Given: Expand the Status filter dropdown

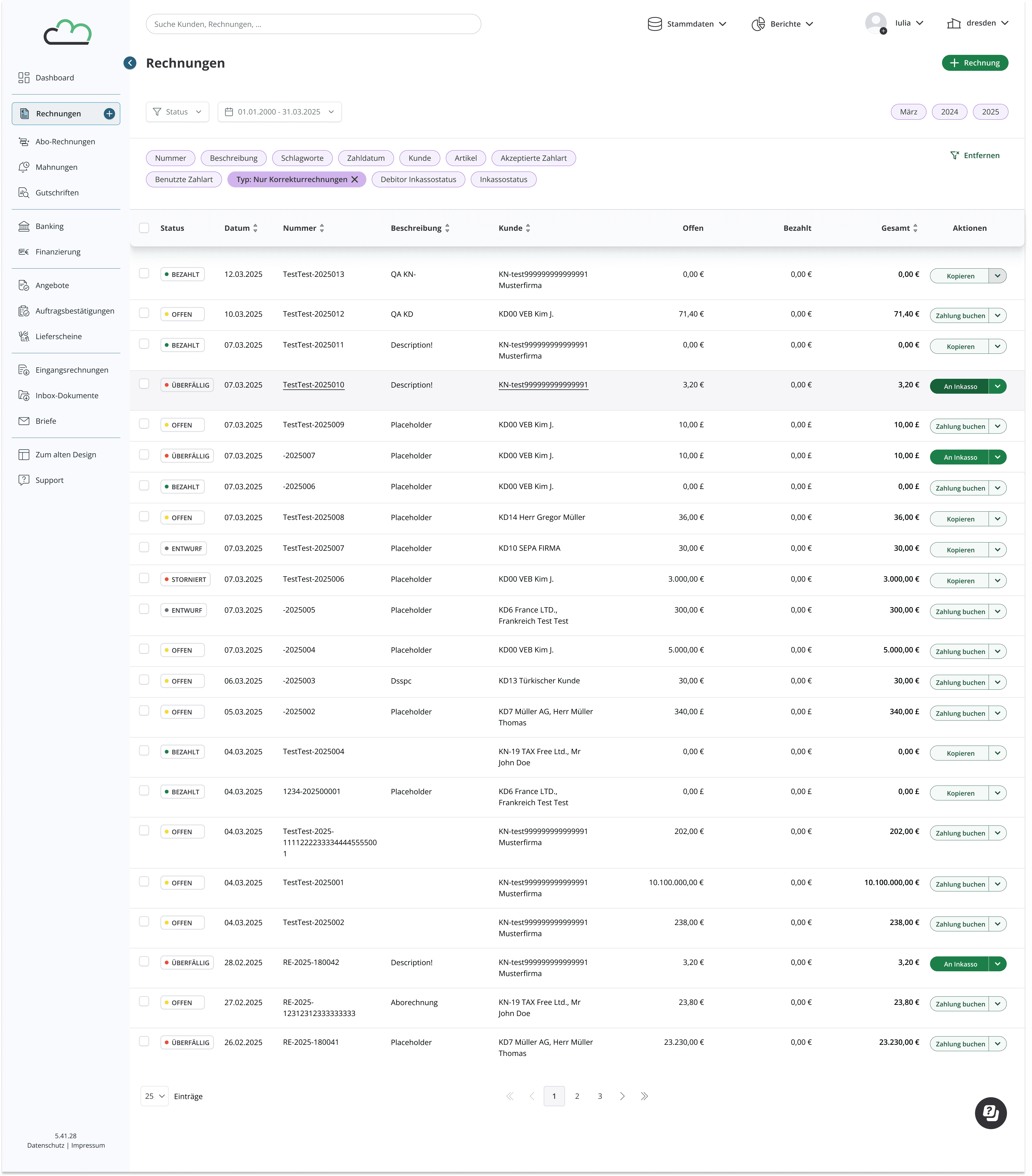Looking at the screenshot, I should point(177,112).
